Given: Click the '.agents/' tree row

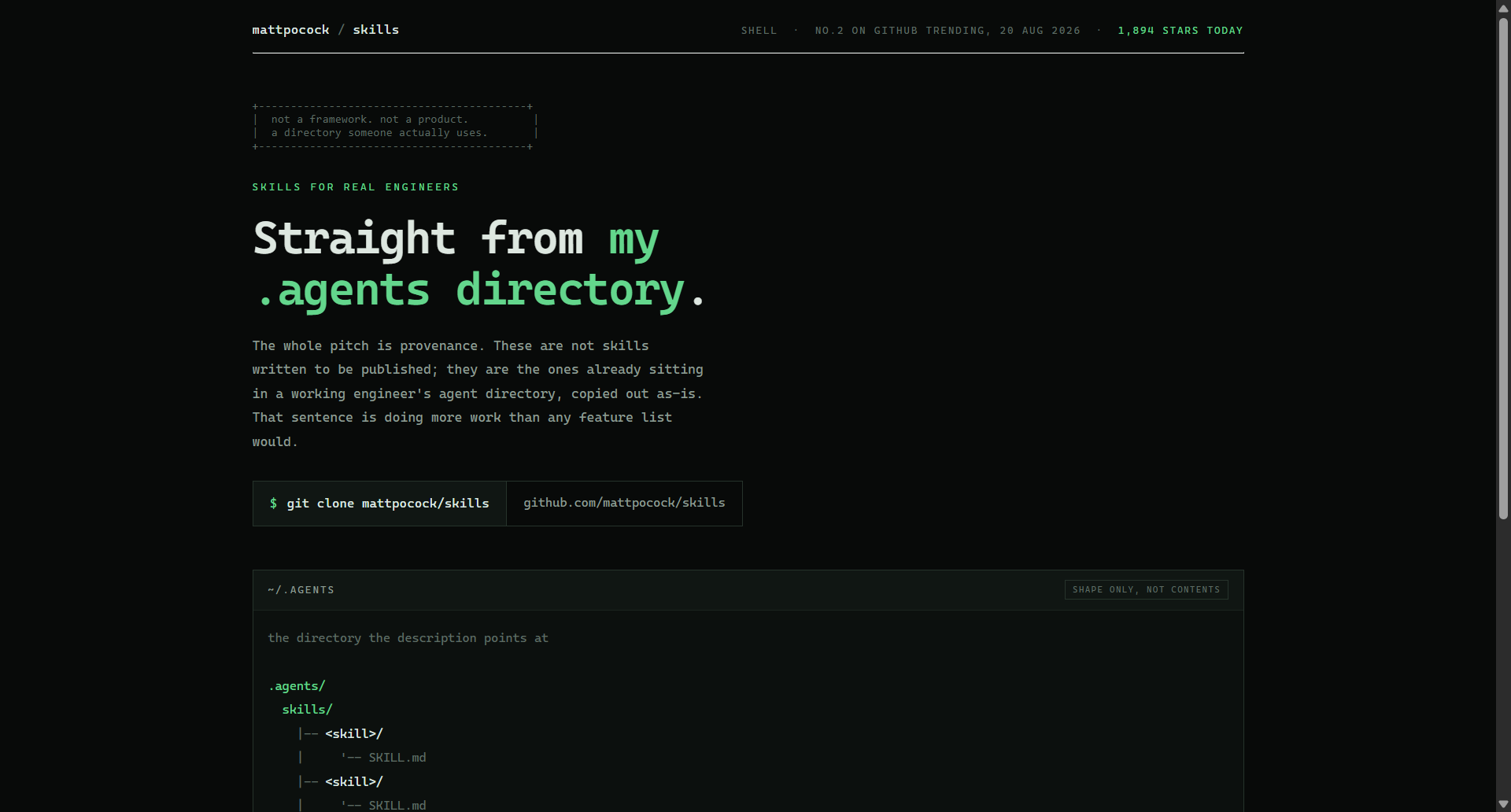Looking at the screenshot, I should pos(297,686).
